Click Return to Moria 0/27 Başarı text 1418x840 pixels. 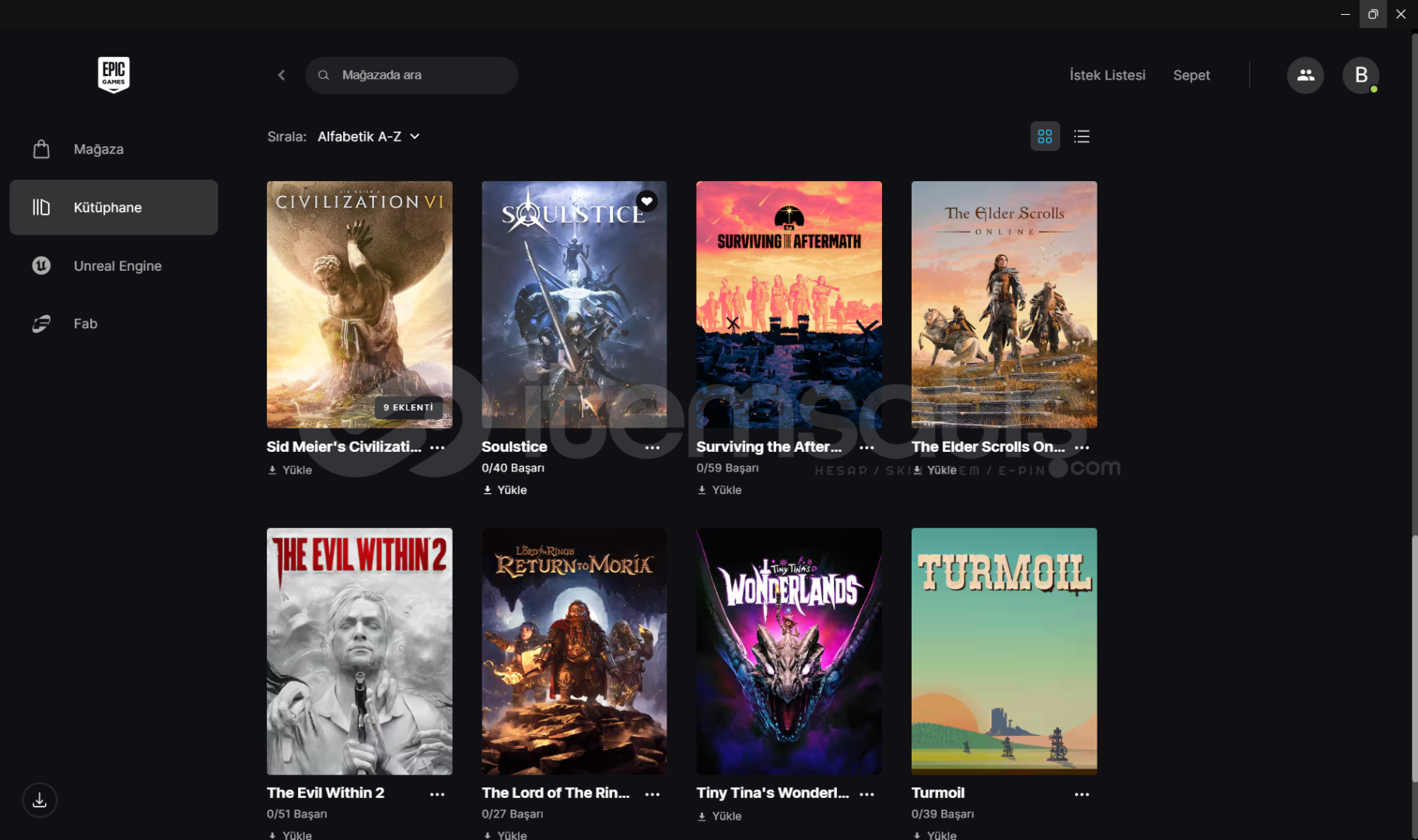tap(512, 814)
